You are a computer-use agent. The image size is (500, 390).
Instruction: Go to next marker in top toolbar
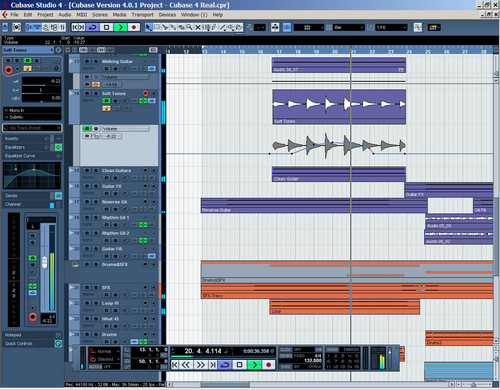click(x=82, y=27)
